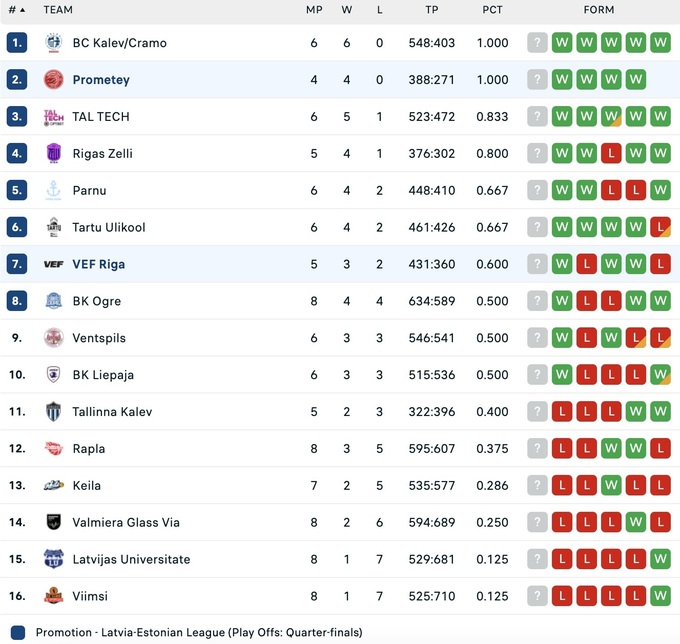Click the Rigas Zelli team logo

pyautogui.click(x=53, y=154)
